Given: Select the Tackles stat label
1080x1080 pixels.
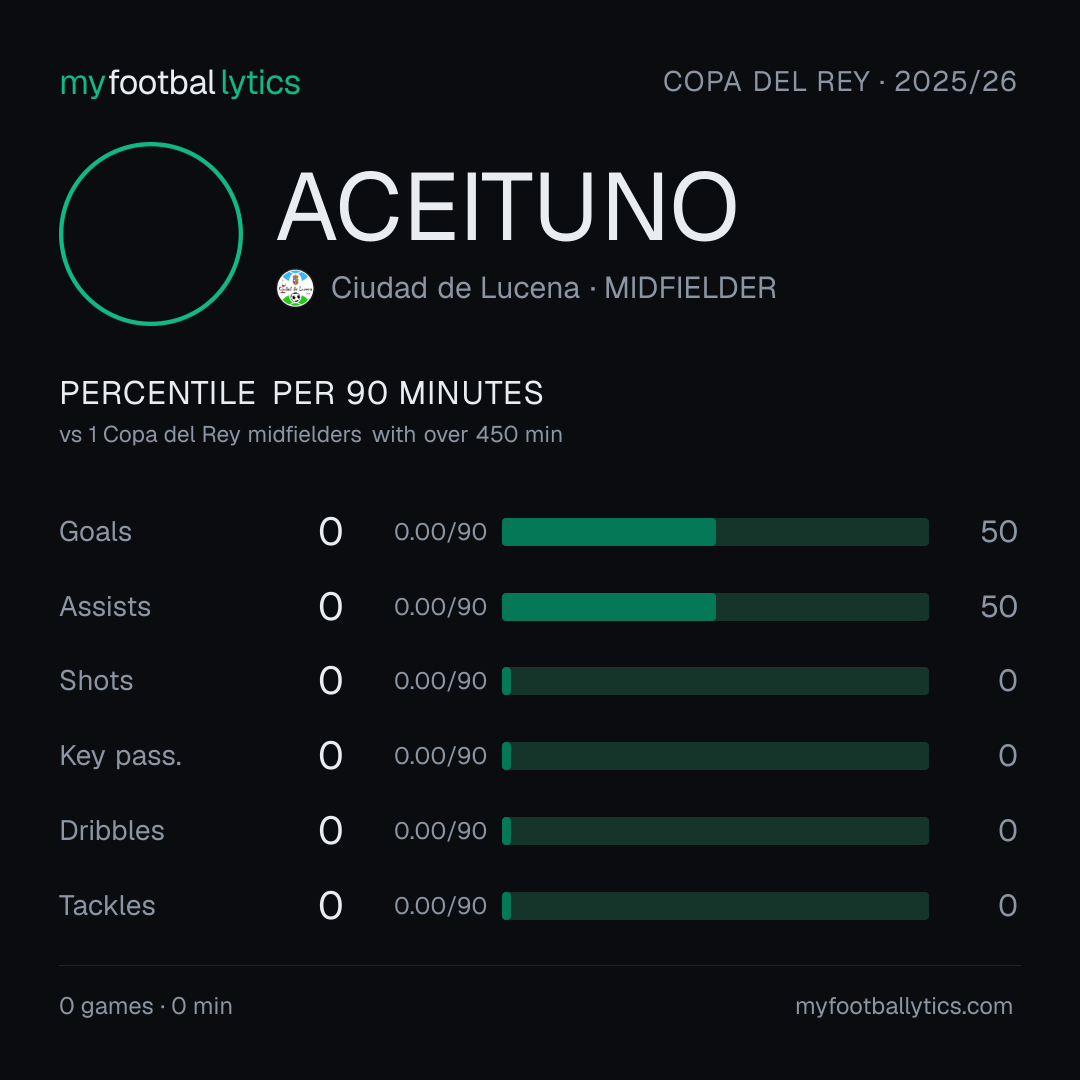Looking at the screenshot, I should pyautogui.click(x=107, y=906).
